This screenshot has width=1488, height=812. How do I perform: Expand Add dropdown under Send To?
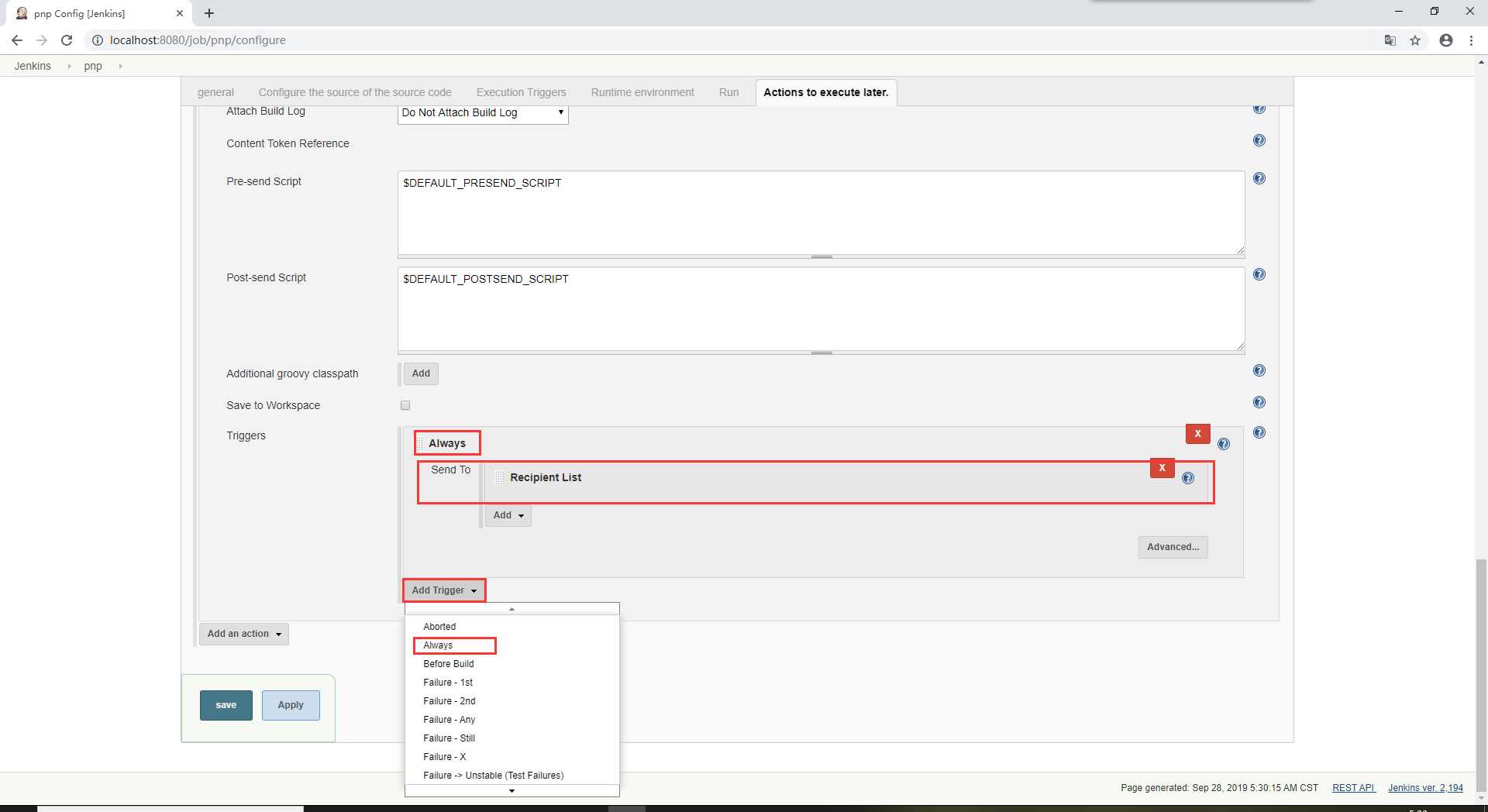tap(508, 515)
